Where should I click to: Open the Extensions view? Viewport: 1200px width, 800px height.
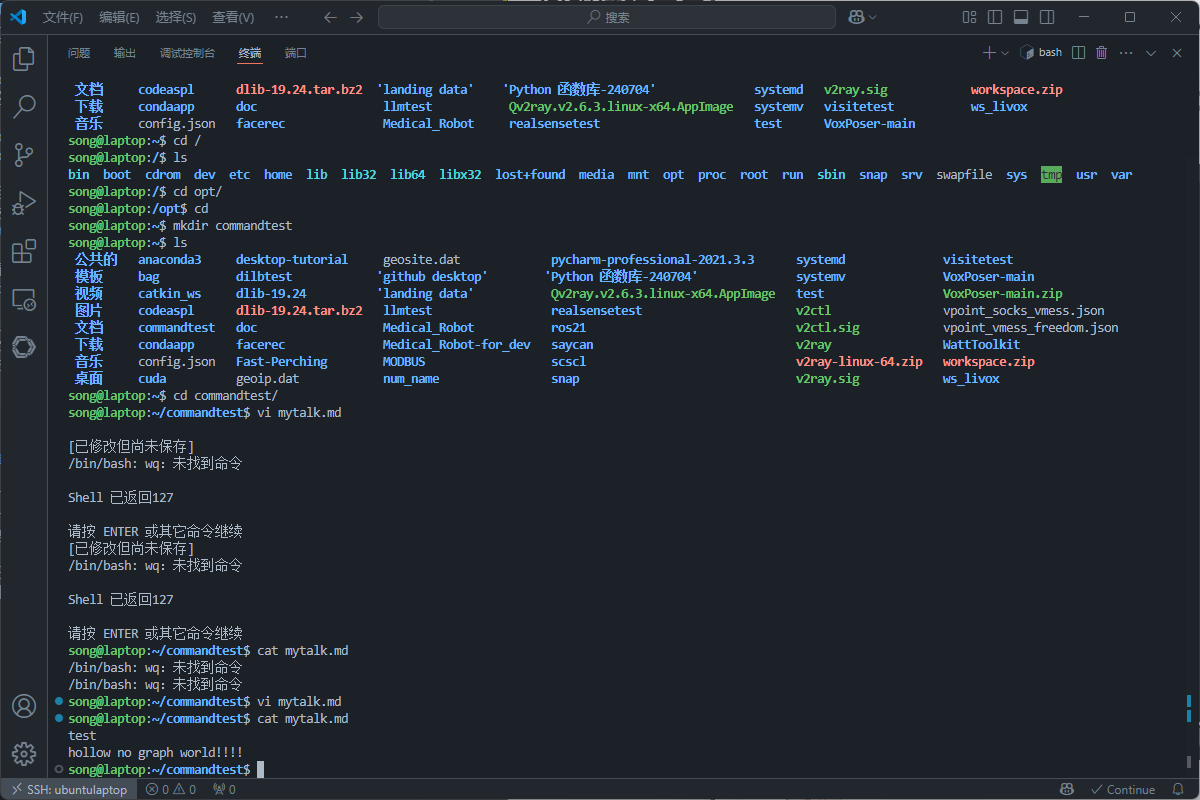pos(24,251)
